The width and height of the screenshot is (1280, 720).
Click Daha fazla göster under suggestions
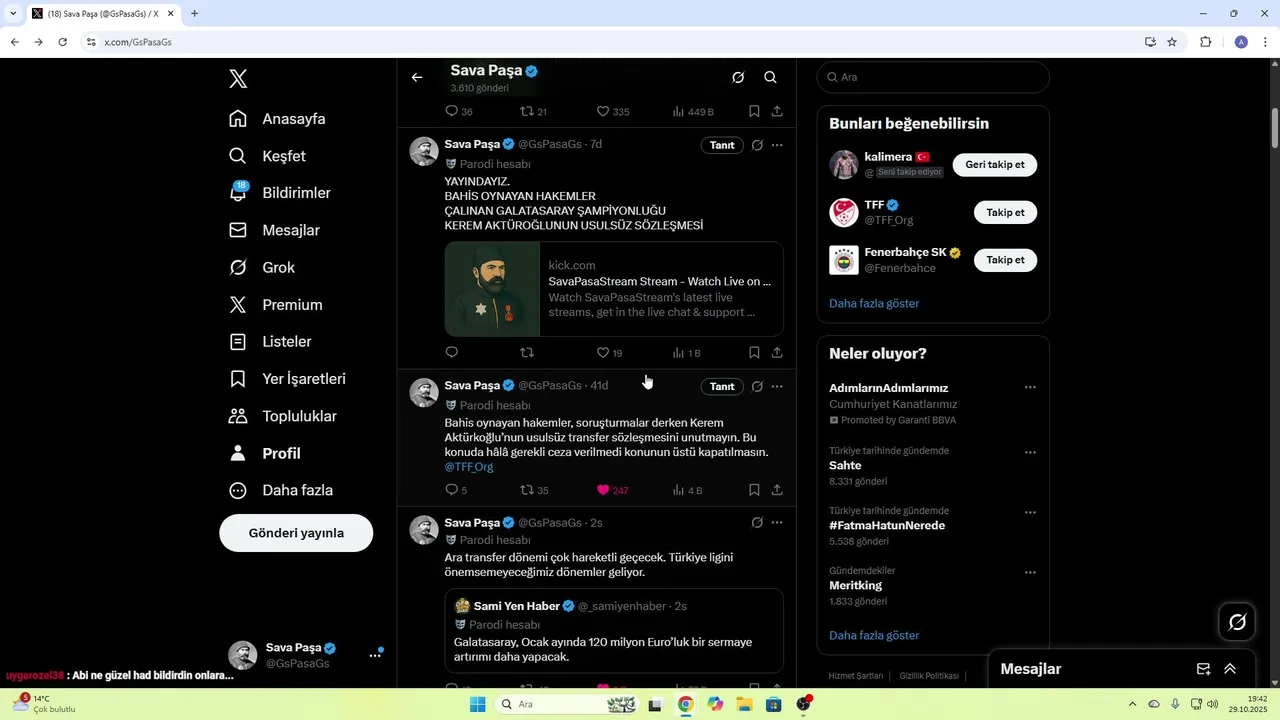coord(874,303)
